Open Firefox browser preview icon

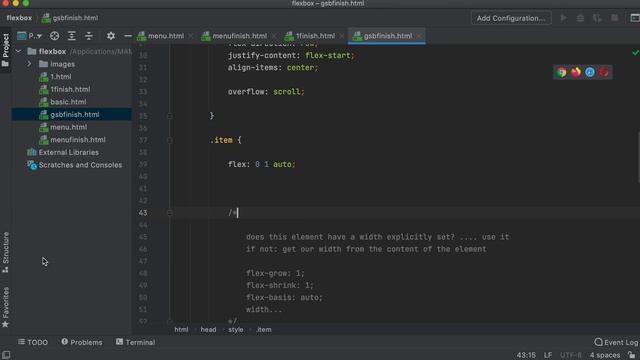(576, 72)
